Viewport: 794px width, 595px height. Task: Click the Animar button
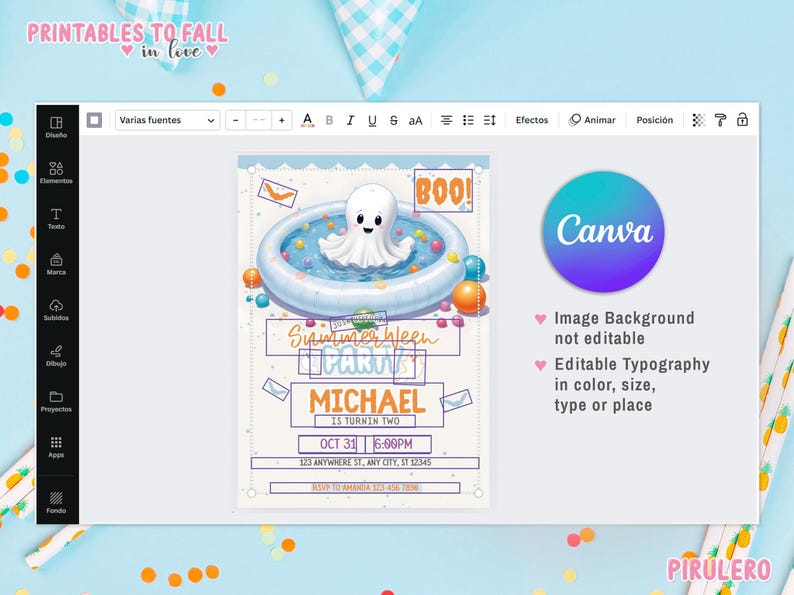click(592, 120)
